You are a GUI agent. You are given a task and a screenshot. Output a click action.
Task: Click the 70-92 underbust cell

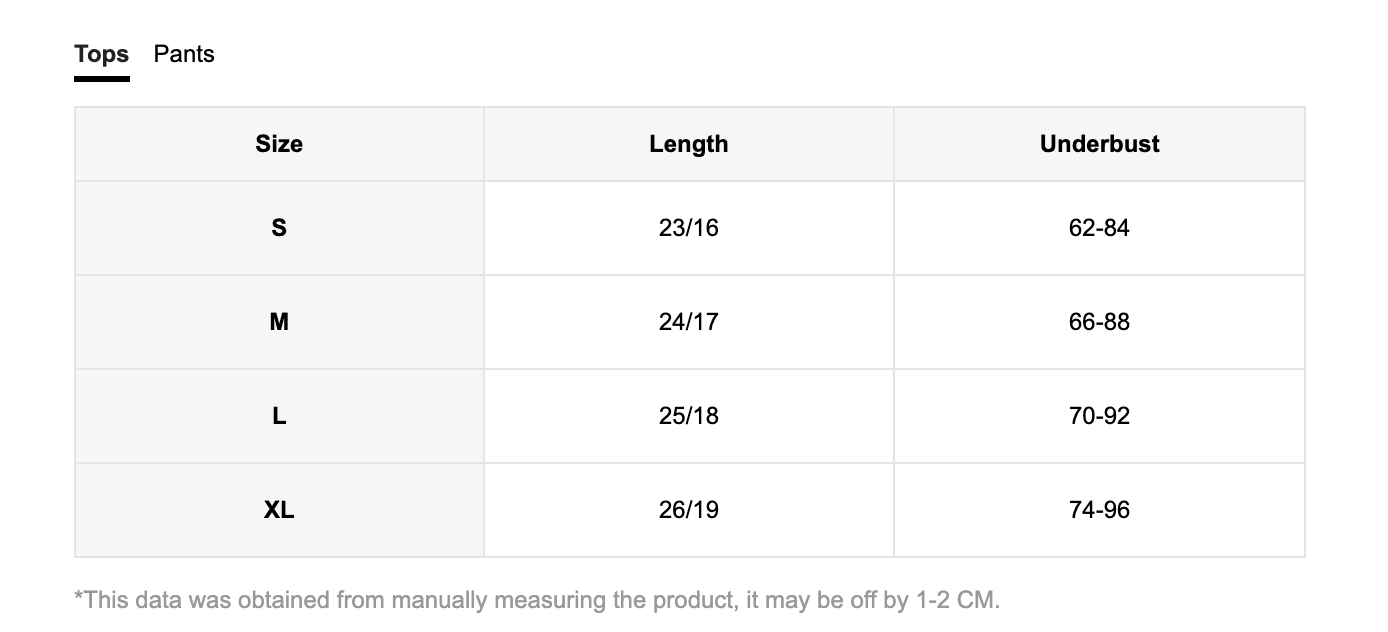[1100, 416]
